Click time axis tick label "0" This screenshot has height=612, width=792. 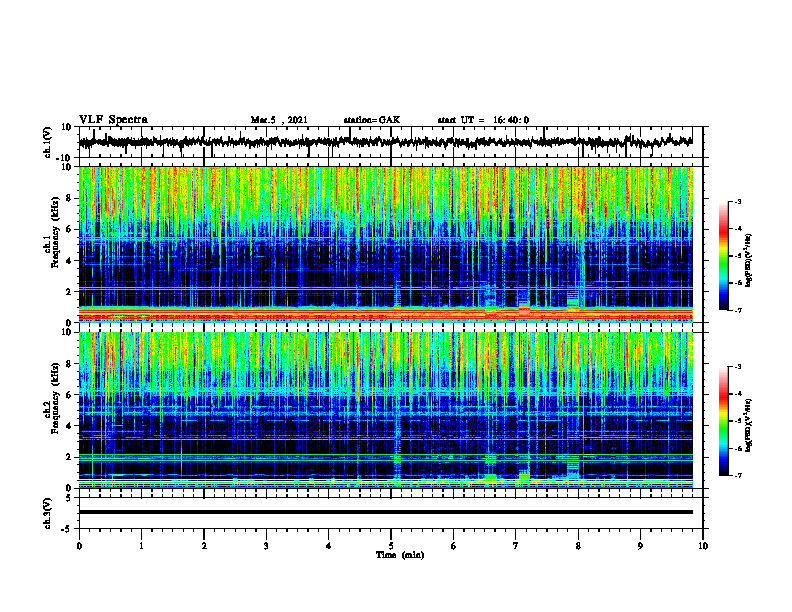tap(79, 546)
